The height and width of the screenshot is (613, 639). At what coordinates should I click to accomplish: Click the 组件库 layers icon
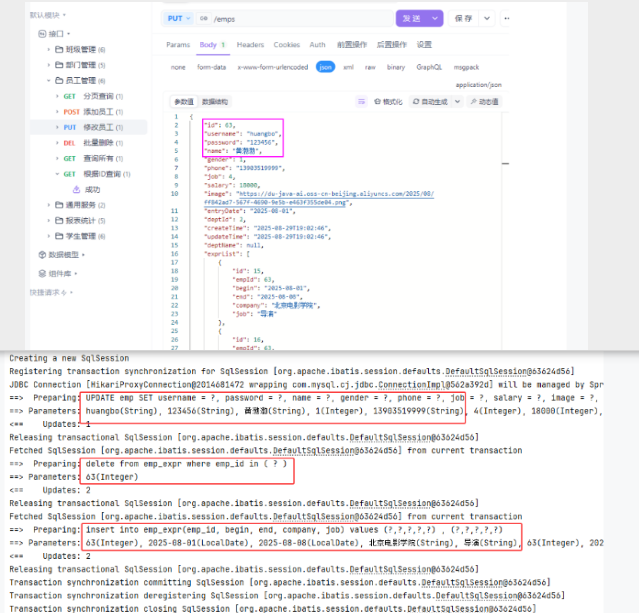point(41,273)
